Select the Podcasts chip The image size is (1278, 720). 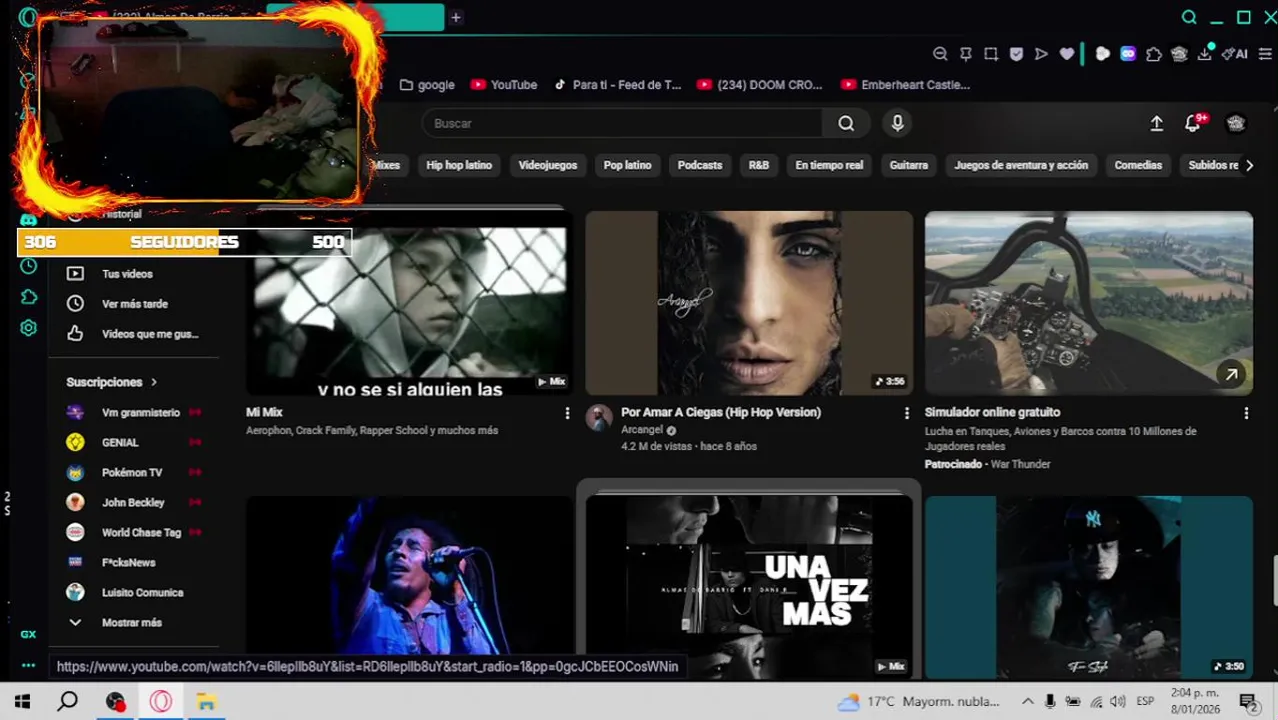(700, 165)
